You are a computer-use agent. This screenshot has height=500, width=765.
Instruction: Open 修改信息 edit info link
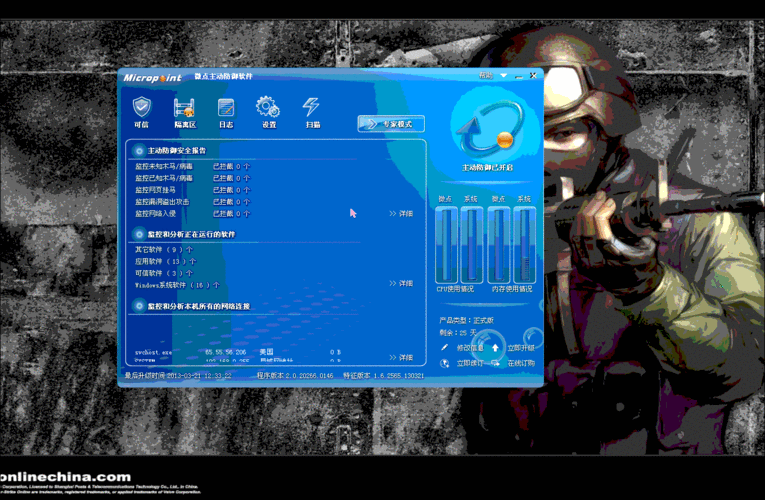470,348
